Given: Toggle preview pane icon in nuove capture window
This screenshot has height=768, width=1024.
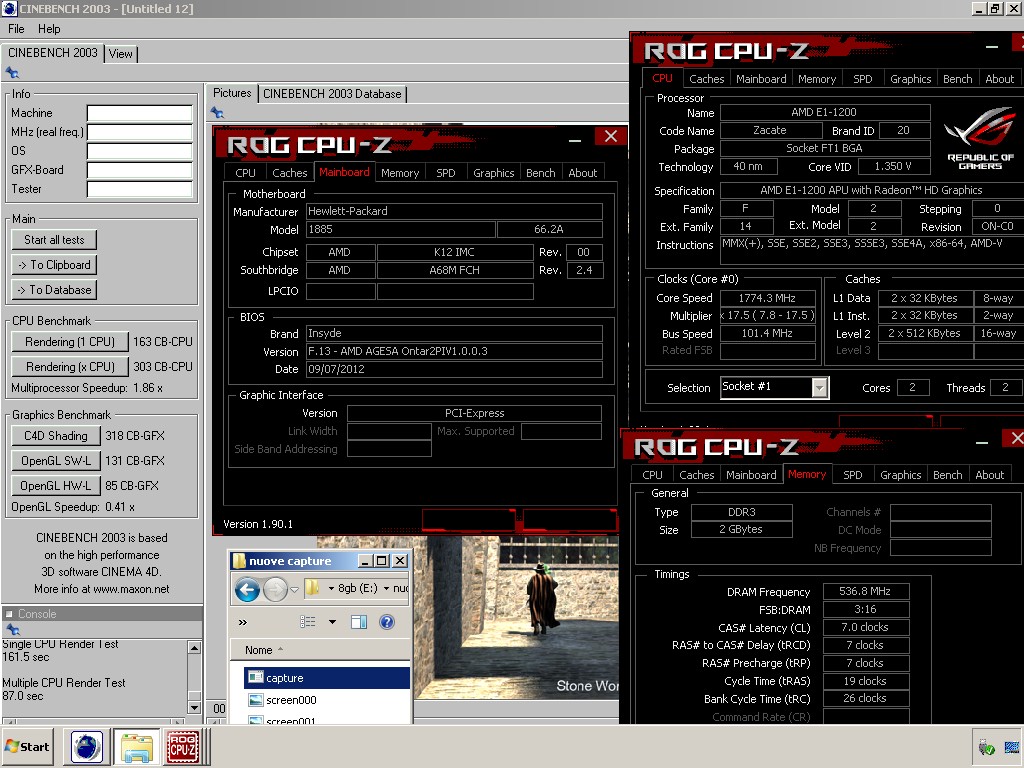Looking at the screenshot, I should [x=359, y=622].
